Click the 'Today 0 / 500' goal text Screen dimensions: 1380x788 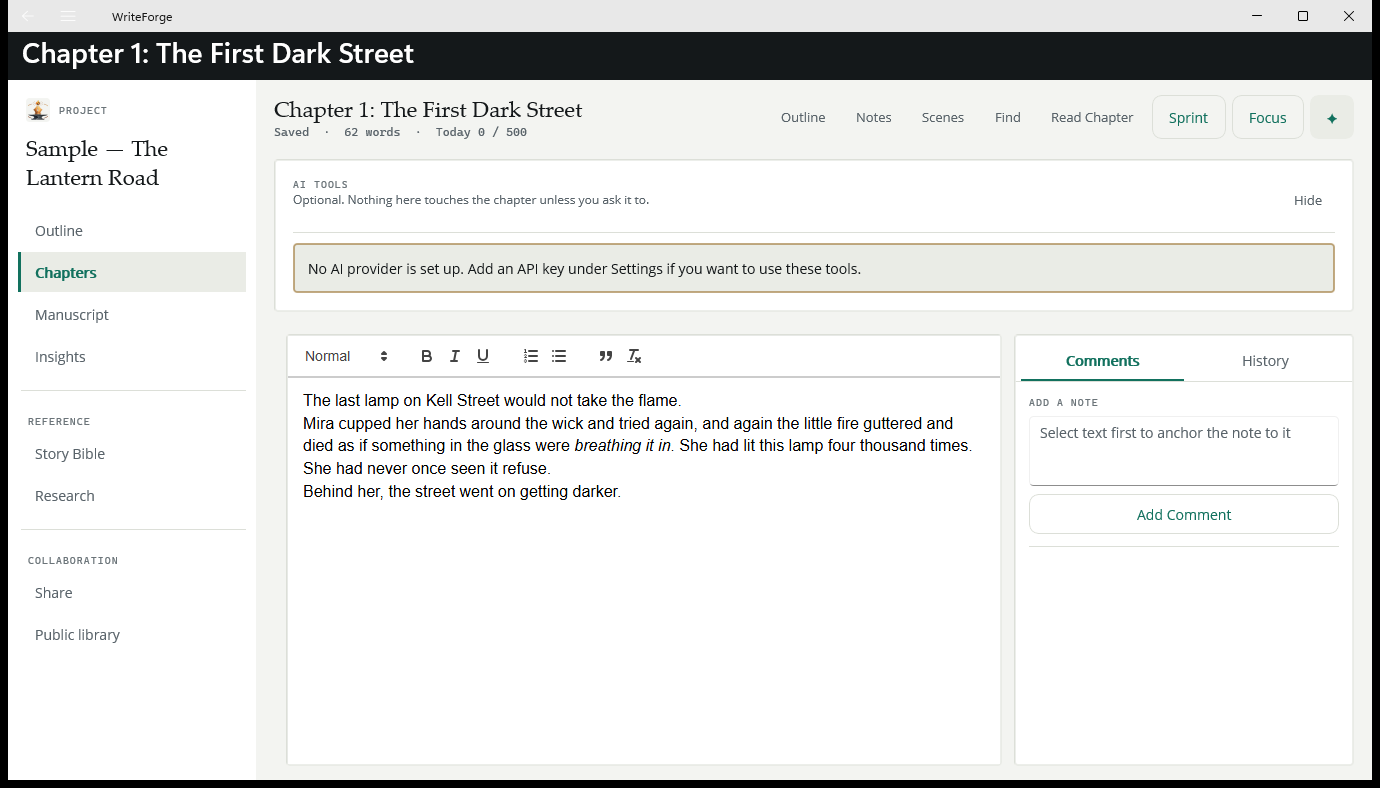click(x=481, y=132)
